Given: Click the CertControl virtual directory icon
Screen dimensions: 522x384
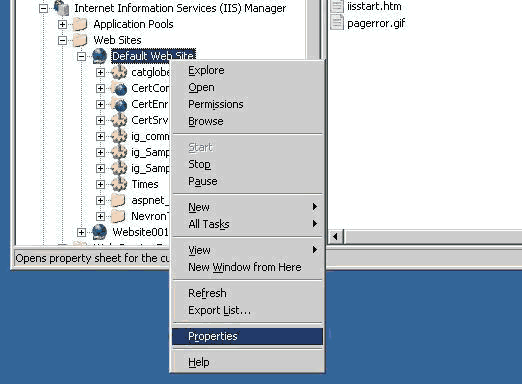Looking at the screenshot, I should pos(119,88).
